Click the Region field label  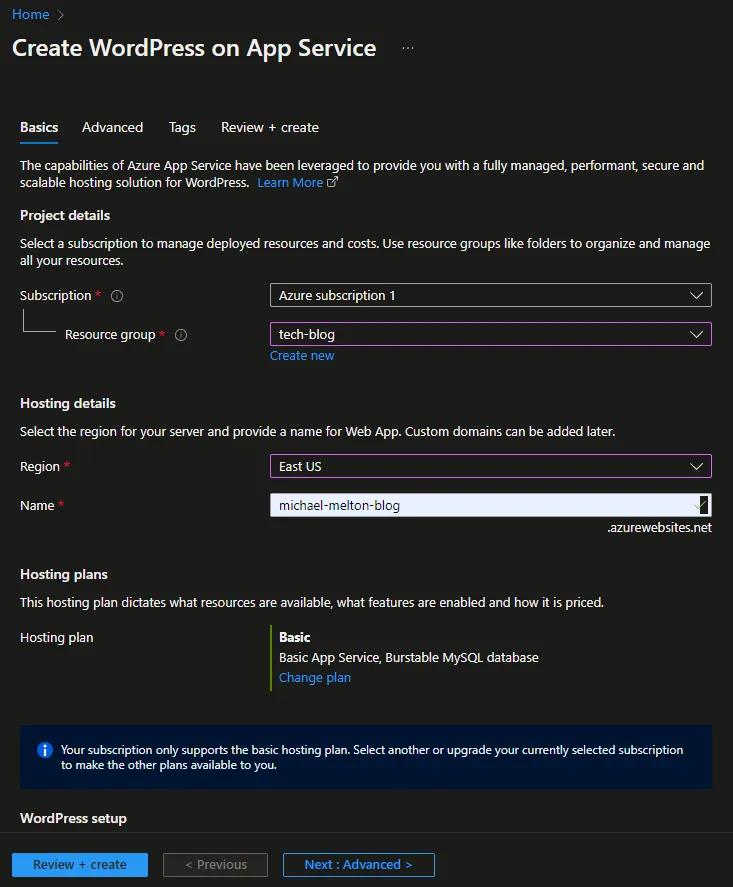point(40,467)
